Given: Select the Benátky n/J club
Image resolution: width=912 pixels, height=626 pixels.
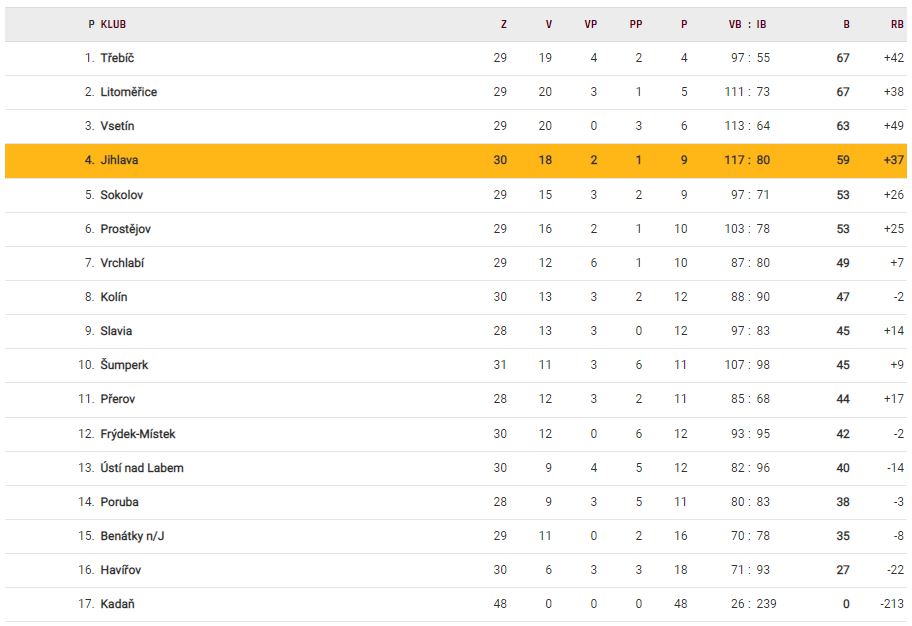Looking at the screenshot, I should 132,536.
